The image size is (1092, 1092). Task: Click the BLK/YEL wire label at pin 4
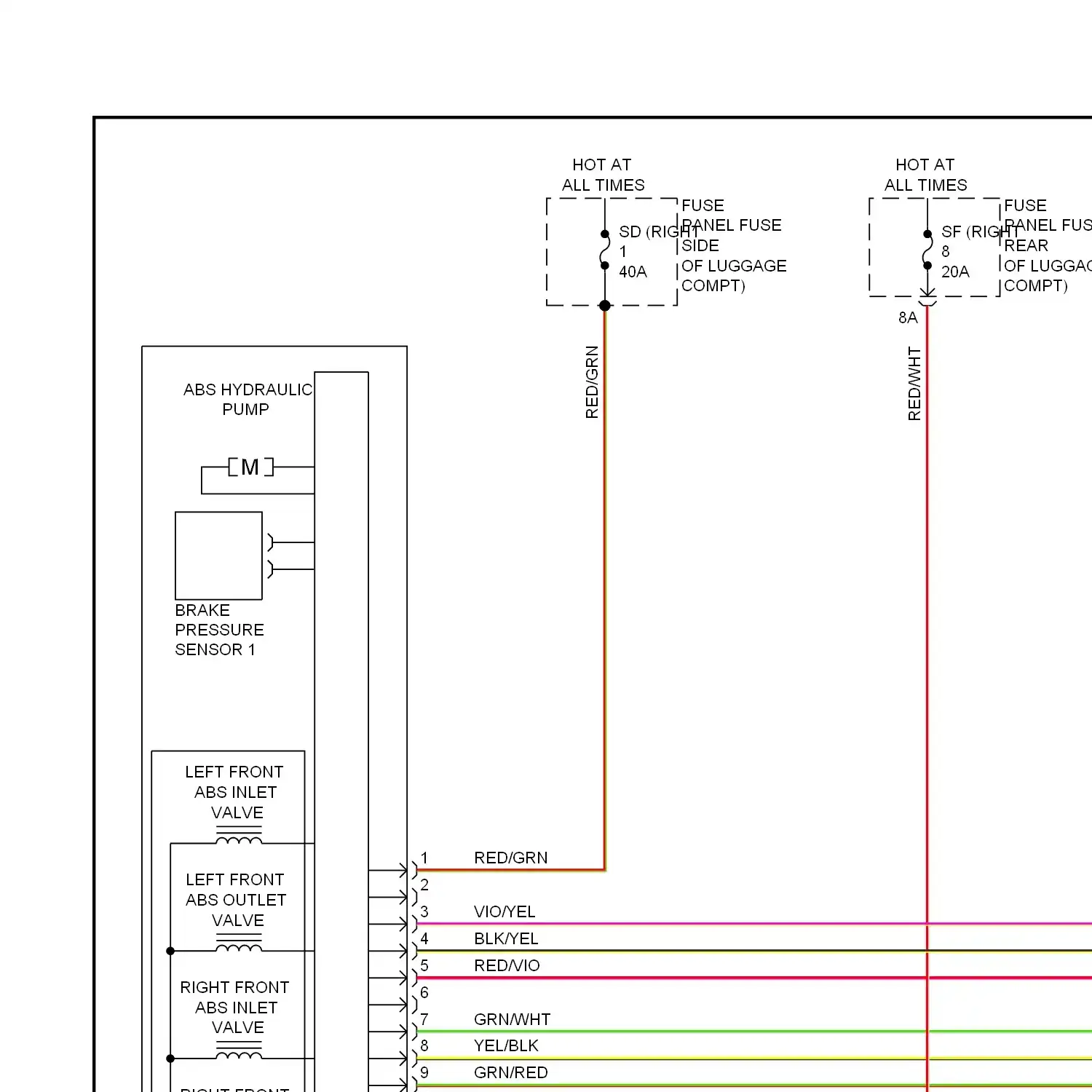(506, 938)
